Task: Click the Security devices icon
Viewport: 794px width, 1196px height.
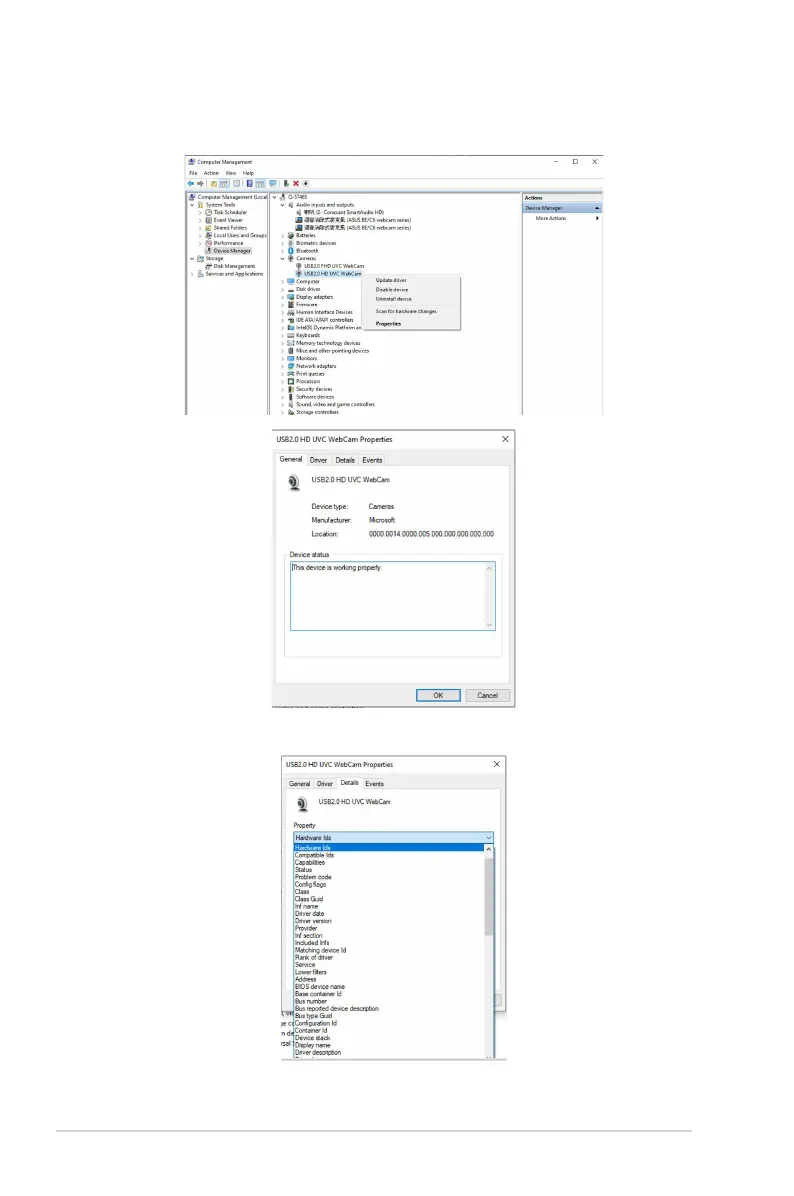Action: point(291,389)
